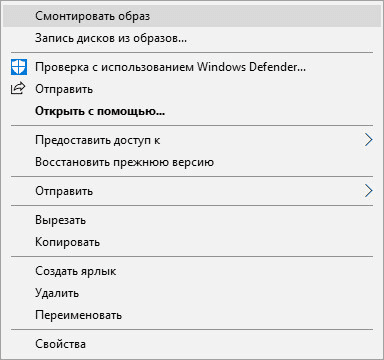The height and width of the screenshot is (360, 384).
Task: Choose Запись дисков из образов… option
Action: pyautogui.click(x=192, y=38)
